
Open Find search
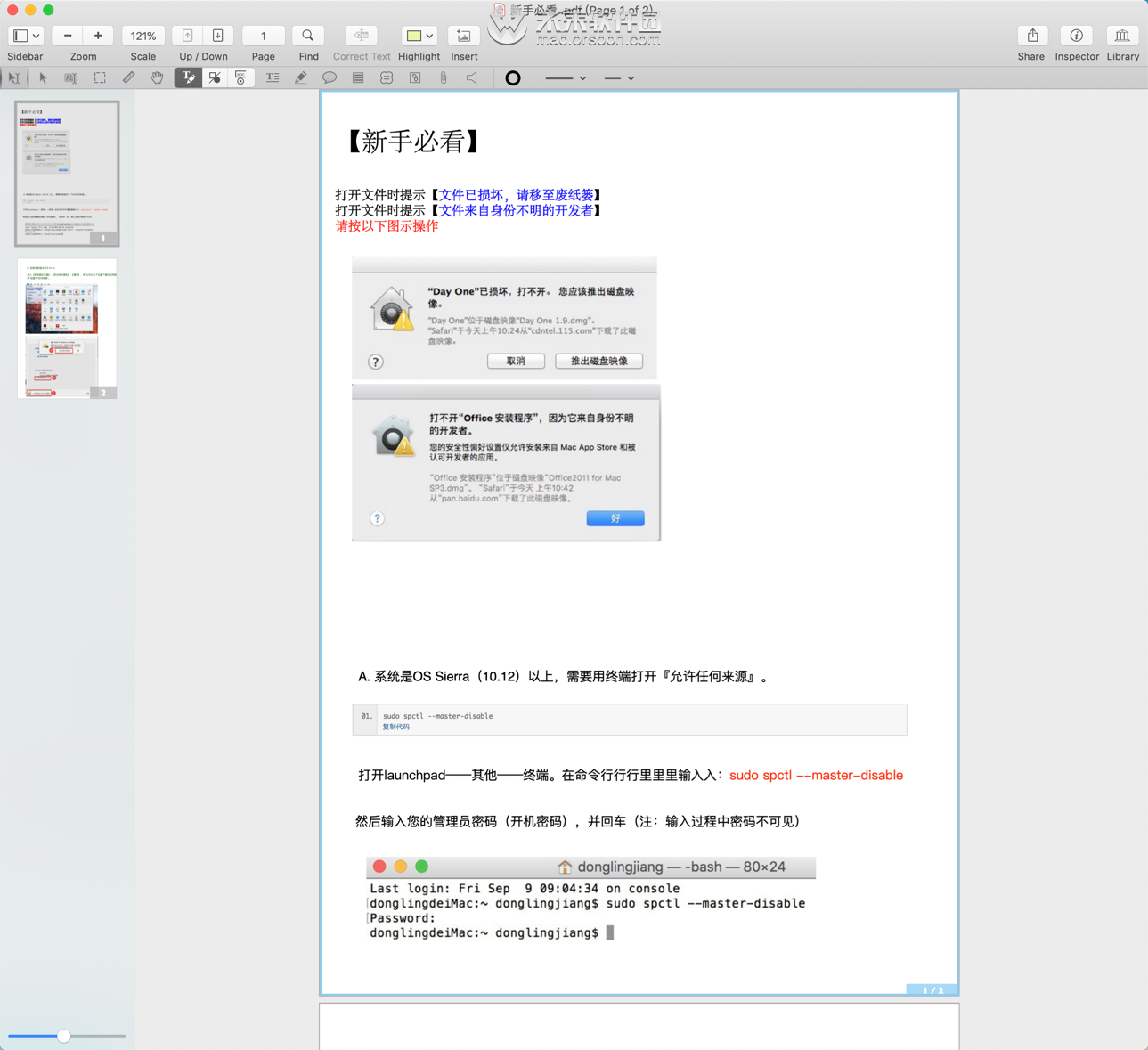tap(308, 36)
